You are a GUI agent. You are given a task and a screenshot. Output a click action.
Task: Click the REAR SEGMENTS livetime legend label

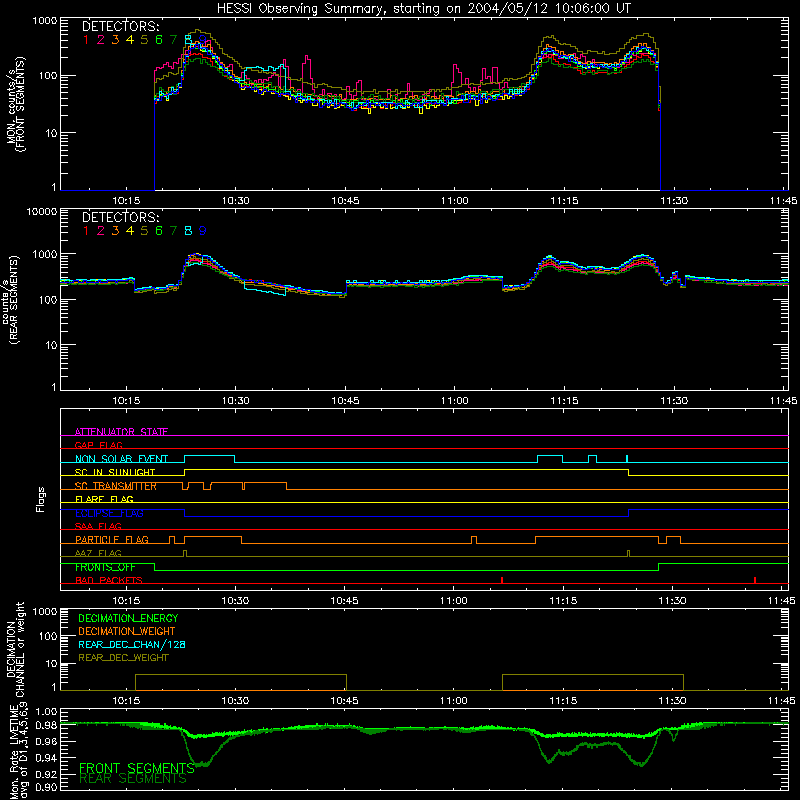coord(133,779)
